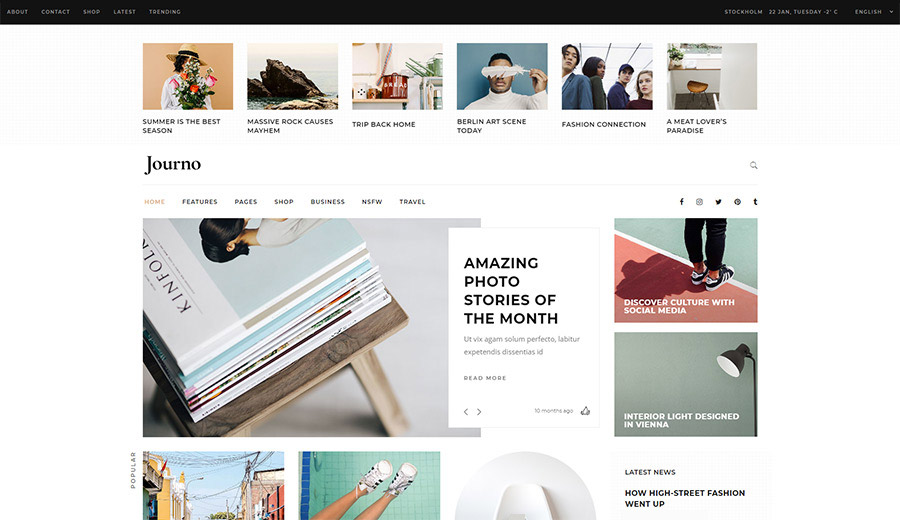900x520 pixels.
Task: Open the Pages navigation menu
Action: [x=246, y=201]
